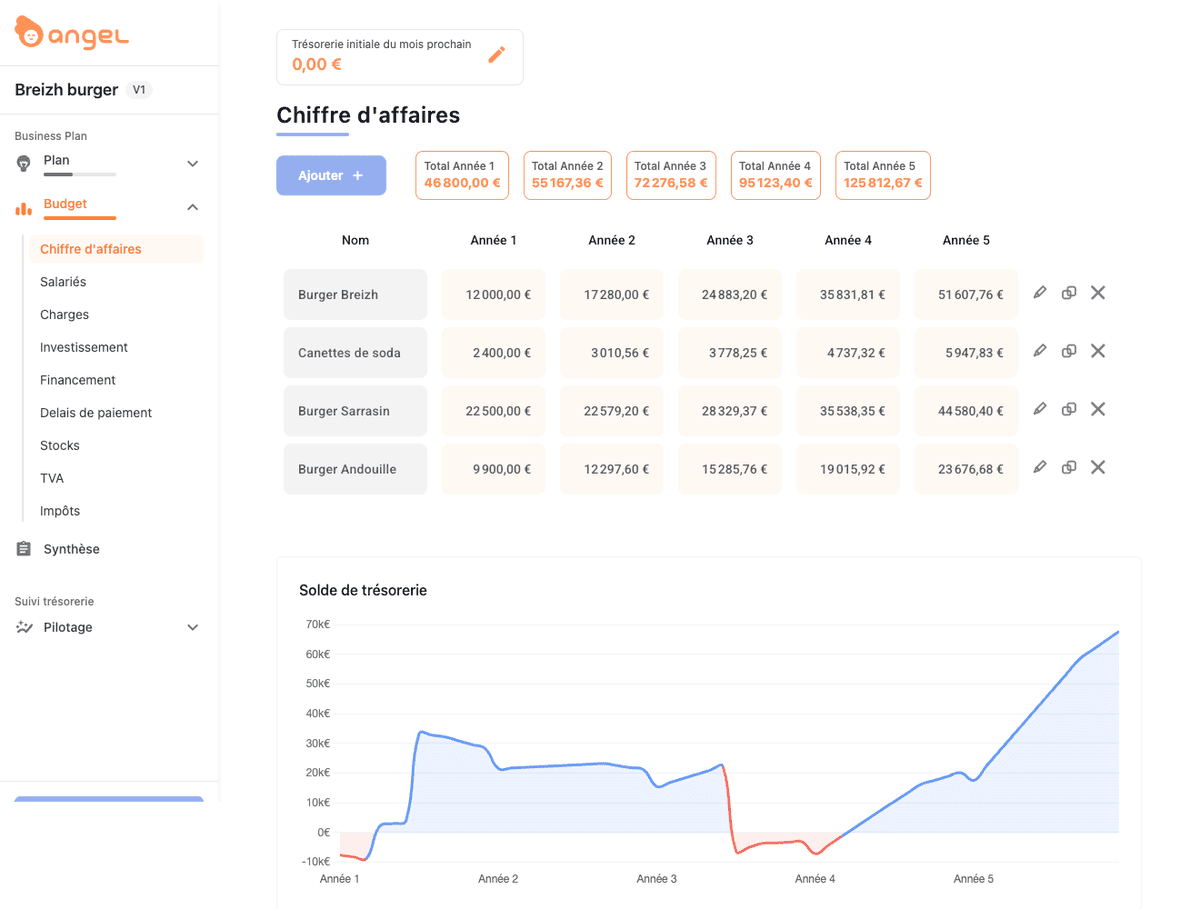This screenshot has height=909, width=1200.
Task: Edit the initial treasury amount pencil icon
Action: coord(496,55)
